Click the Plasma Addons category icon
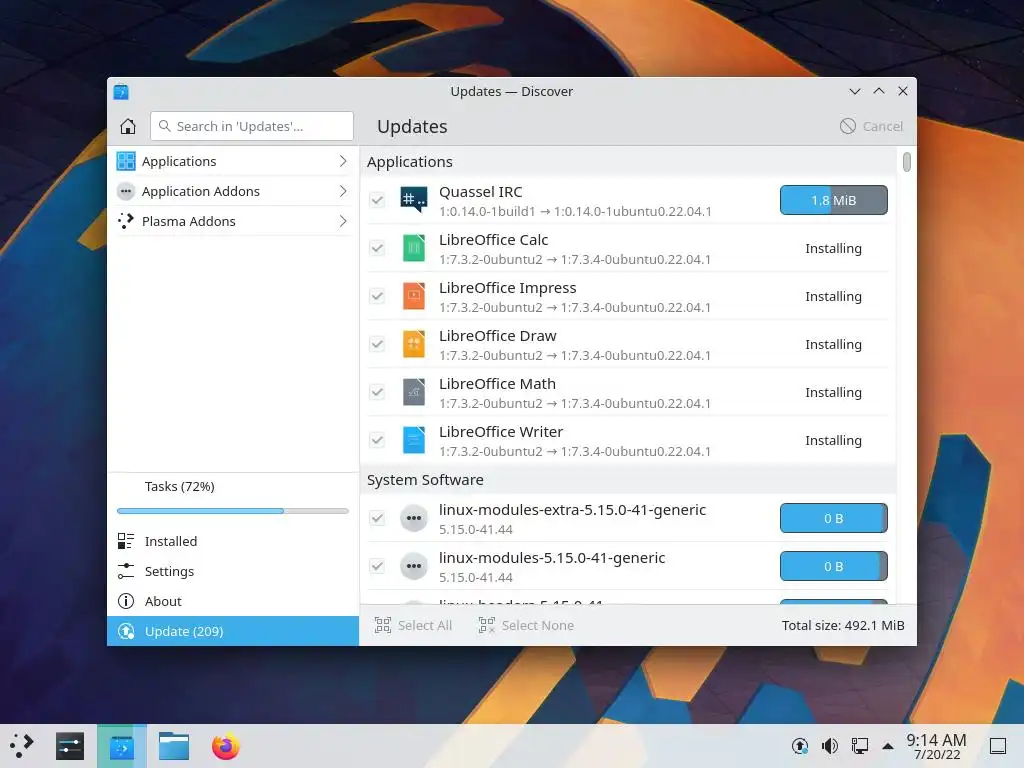This screenshot has width=1024, height=768. coord(126,221)
